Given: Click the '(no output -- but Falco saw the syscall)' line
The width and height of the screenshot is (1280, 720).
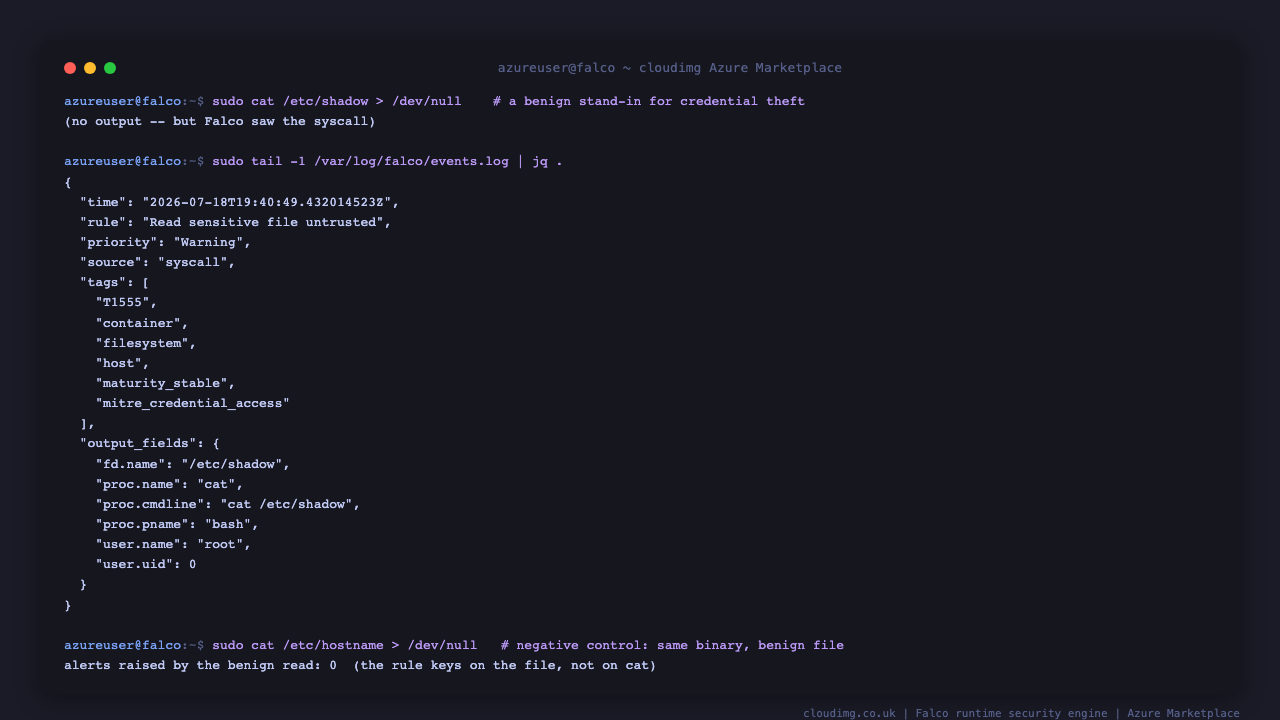Looking at the screenshot, I should pos(220,121).
